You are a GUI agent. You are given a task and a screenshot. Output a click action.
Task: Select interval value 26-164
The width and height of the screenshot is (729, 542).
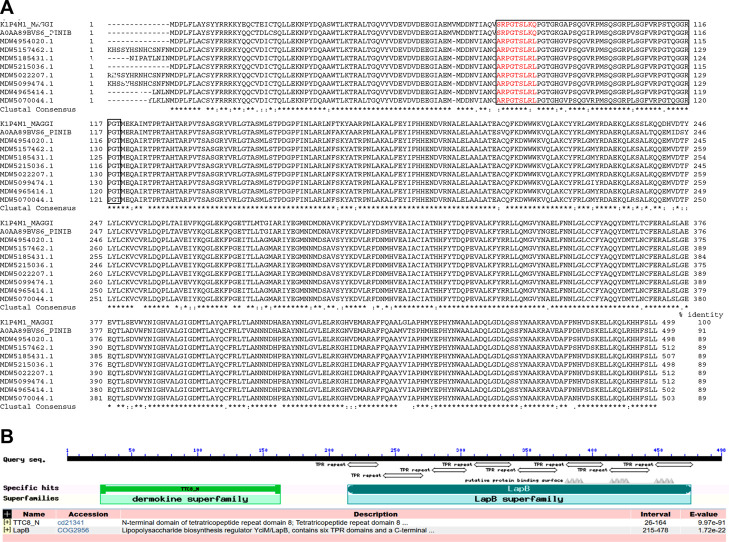click(x=655, y=522)
